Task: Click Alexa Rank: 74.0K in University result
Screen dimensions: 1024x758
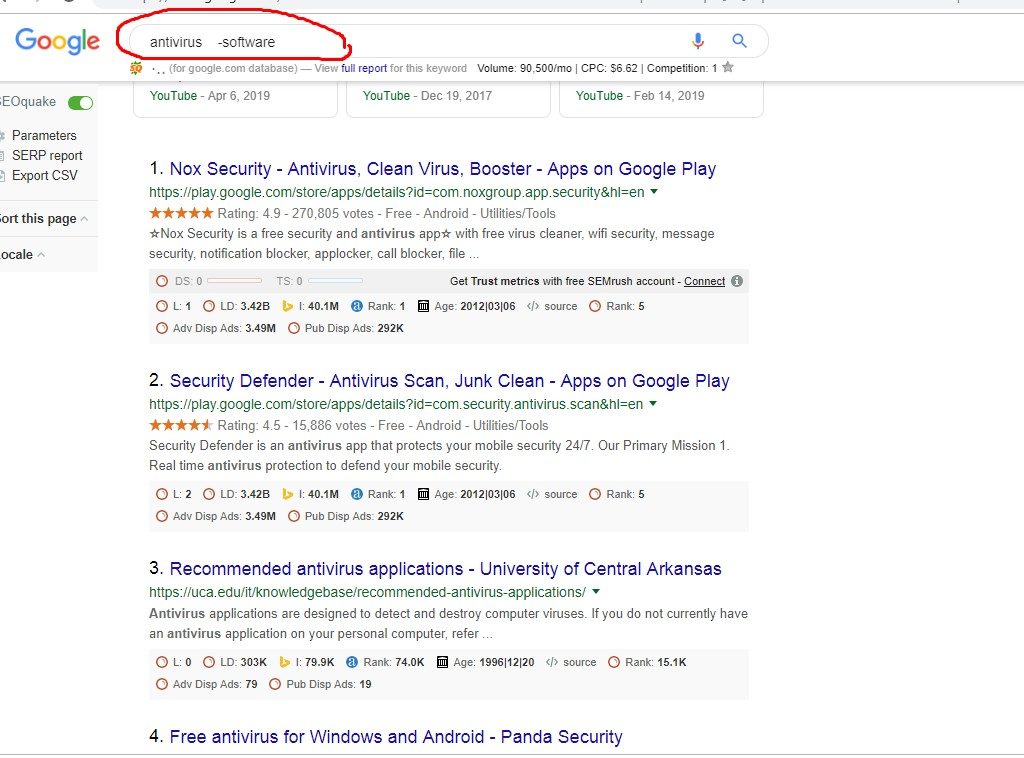Action: [385, 662]
